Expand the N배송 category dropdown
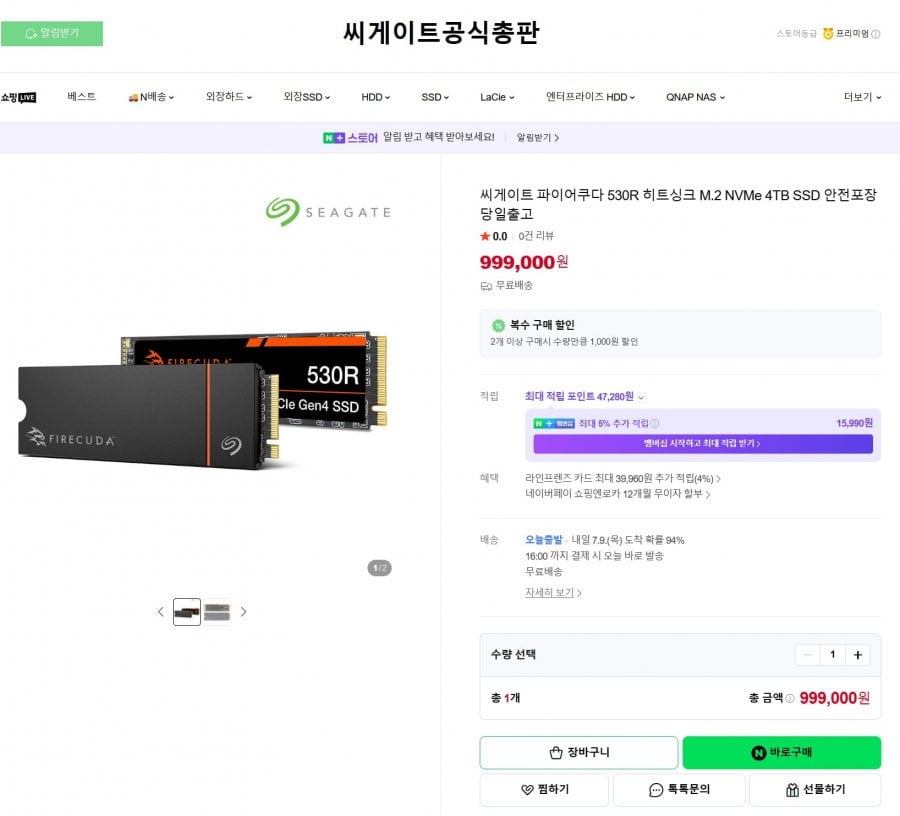The image size is (900, 816). (x=152, y=97)
